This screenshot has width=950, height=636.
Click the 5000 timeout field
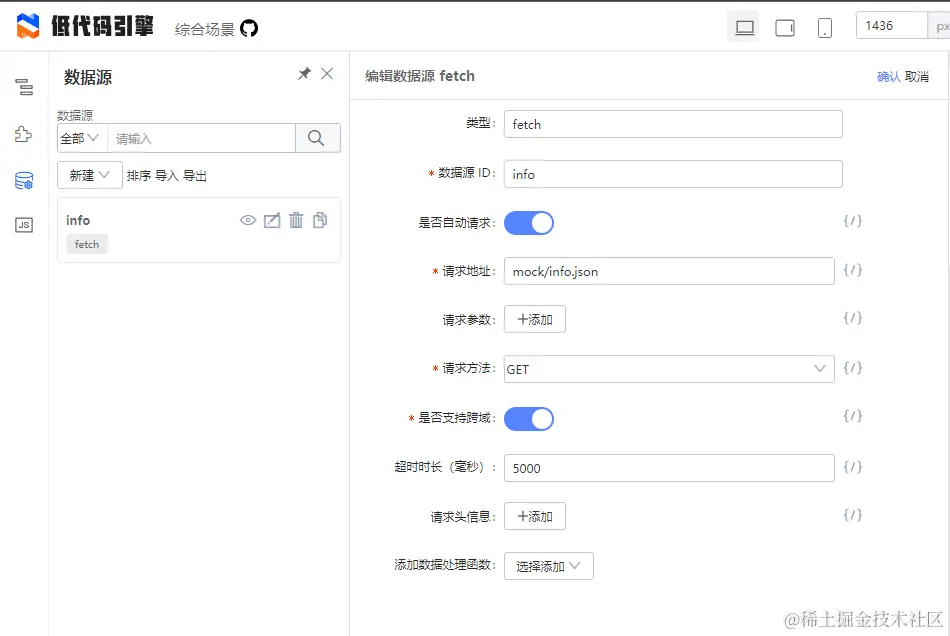pos(669,468)
